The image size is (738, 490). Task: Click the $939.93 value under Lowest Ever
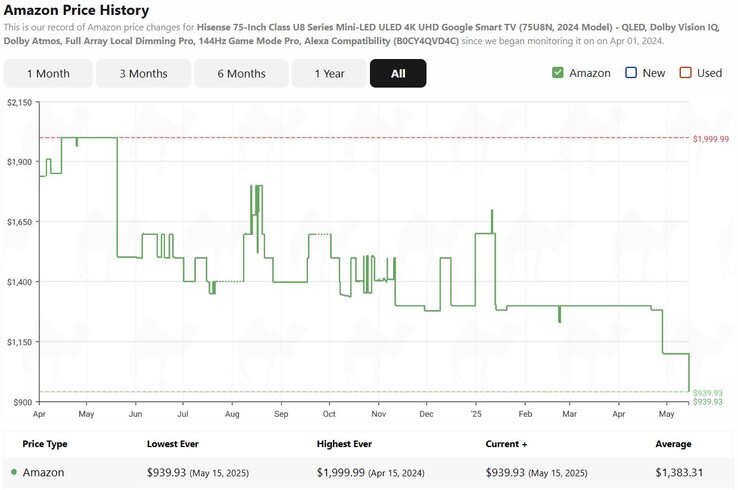(166, 473)
